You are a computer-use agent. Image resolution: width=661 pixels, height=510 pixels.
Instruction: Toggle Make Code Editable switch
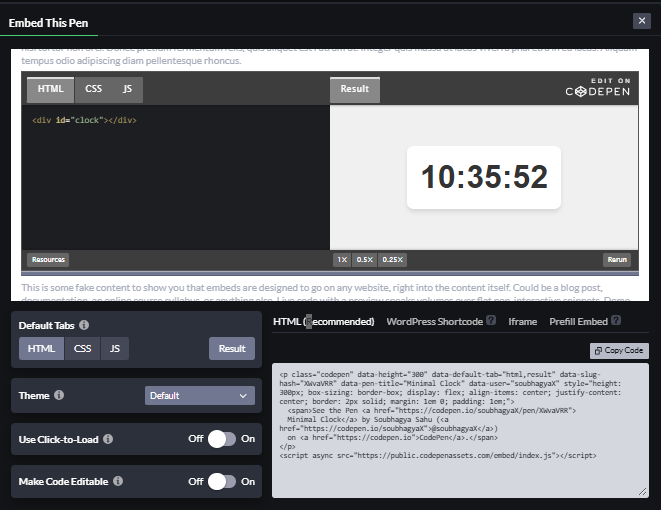coord(222,481)
